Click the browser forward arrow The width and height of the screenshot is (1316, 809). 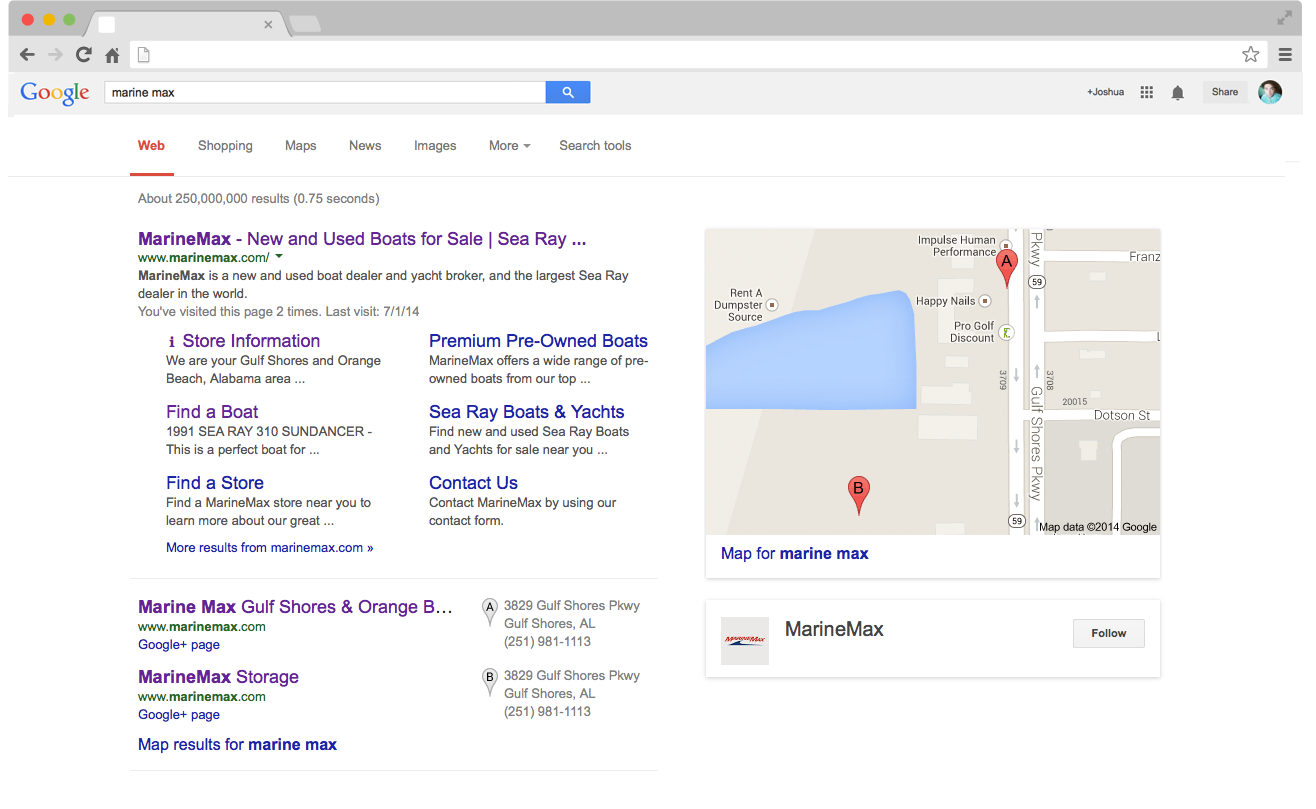click(55, 55)
